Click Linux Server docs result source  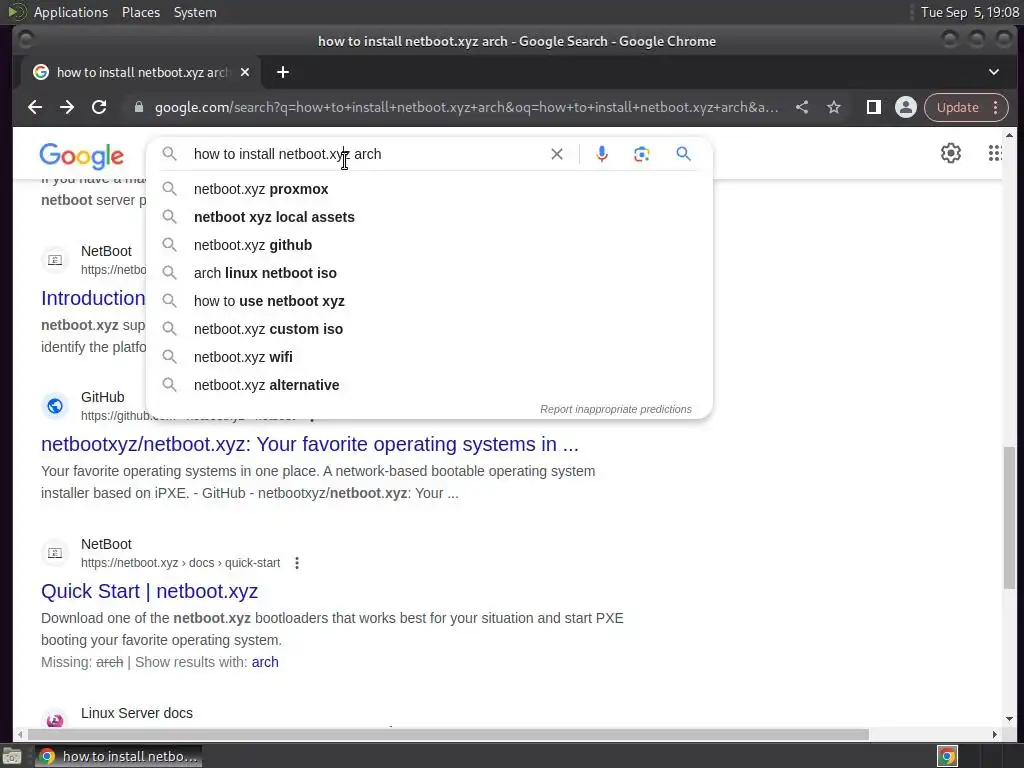(x=136, y=713)
